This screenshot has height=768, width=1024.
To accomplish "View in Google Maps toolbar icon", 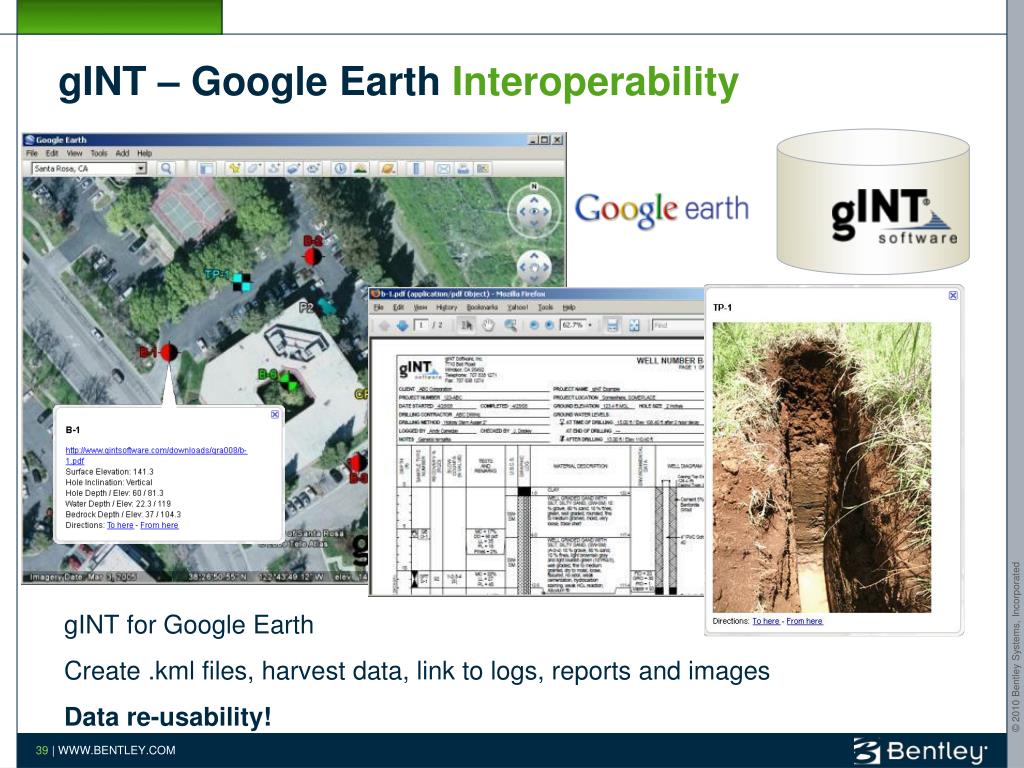I will click(483, 168).
